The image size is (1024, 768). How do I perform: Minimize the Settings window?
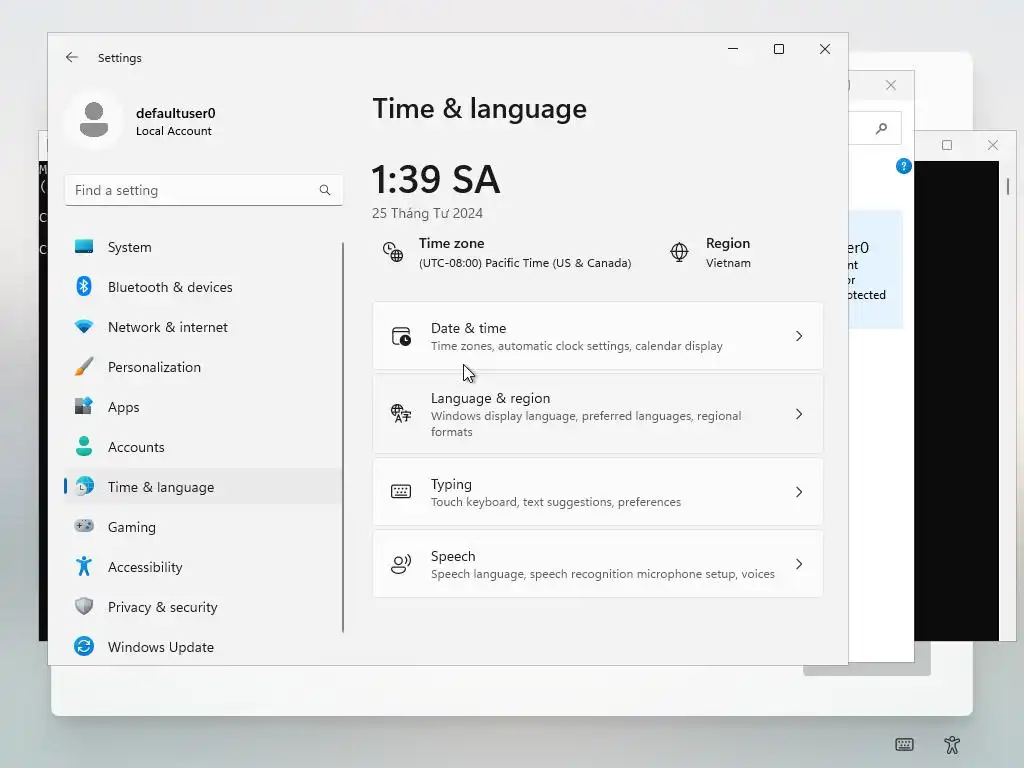(733, 49)
